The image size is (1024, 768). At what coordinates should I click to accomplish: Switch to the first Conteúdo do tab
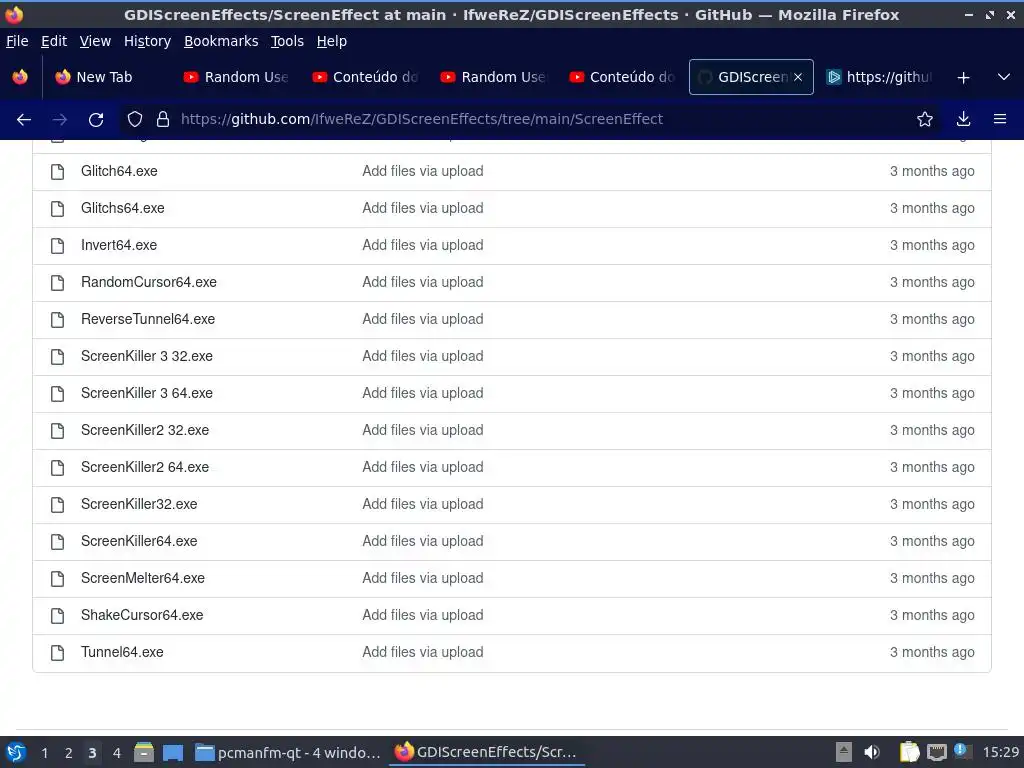pyautogui.click(x=365, y=77)
